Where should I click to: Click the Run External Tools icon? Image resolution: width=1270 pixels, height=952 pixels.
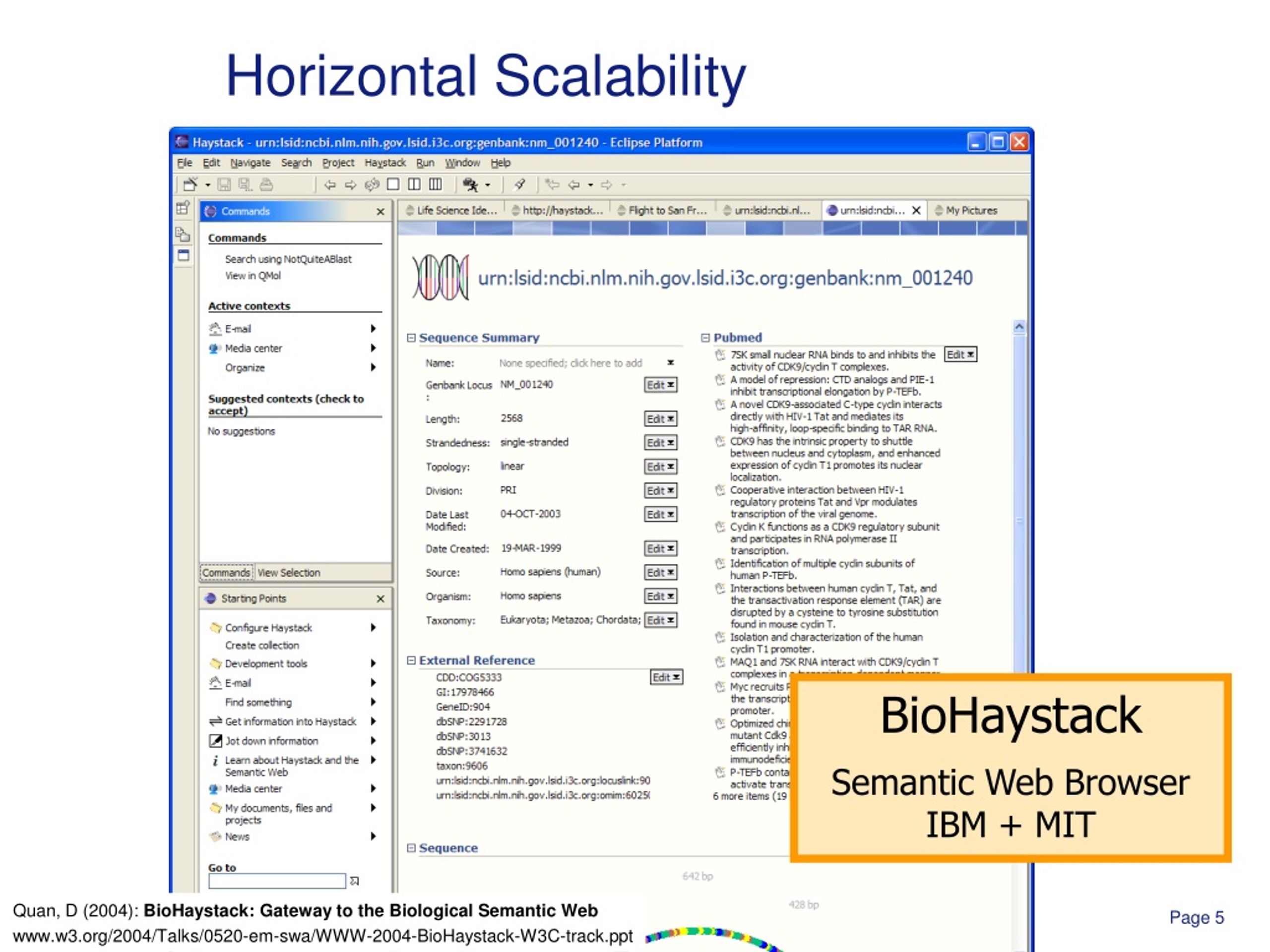471,184
